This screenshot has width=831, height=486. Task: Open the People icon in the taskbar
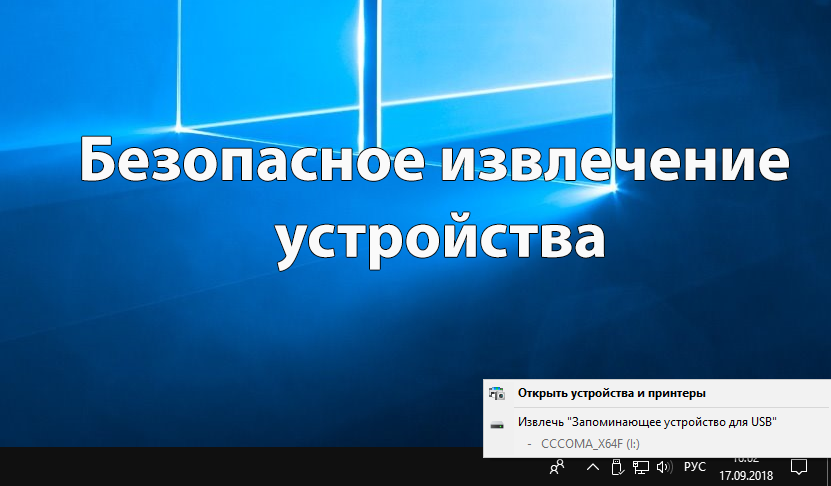point(556,467)
